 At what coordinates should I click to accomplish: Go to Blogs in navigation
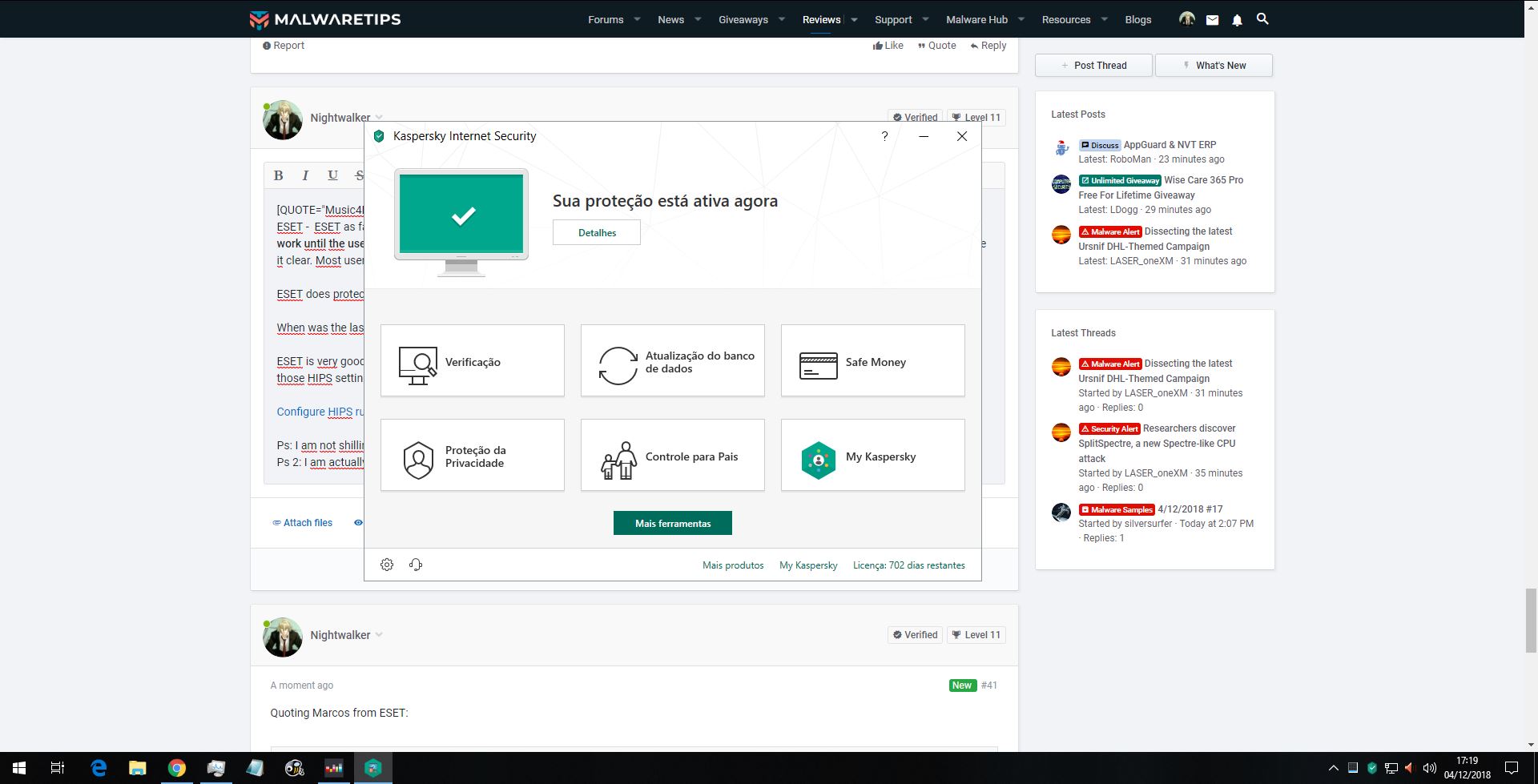pos(1138,19)
